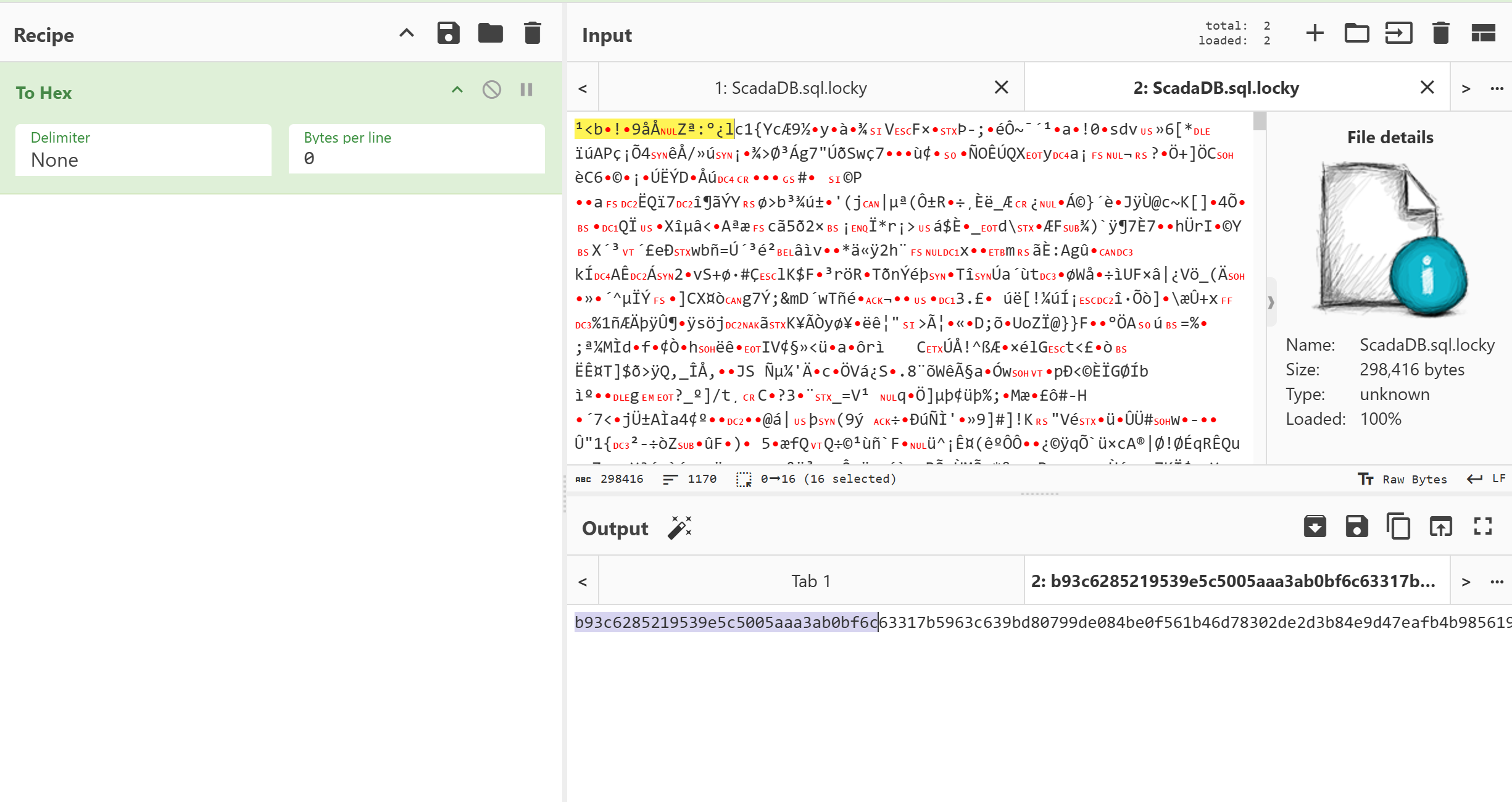Change the LF end-of-line sequence

[1487, 479]
